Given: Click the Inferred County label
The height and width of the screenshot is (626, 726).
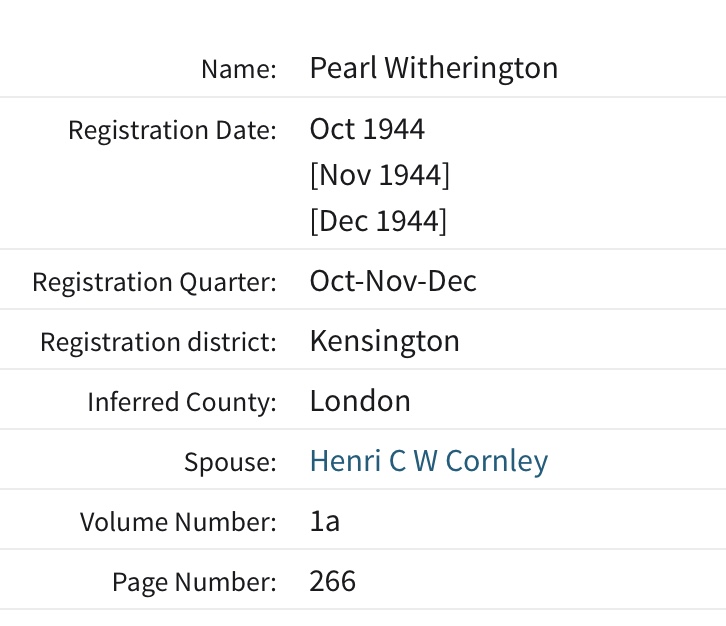Looking at the screenshot, I should tap(181, 402).
